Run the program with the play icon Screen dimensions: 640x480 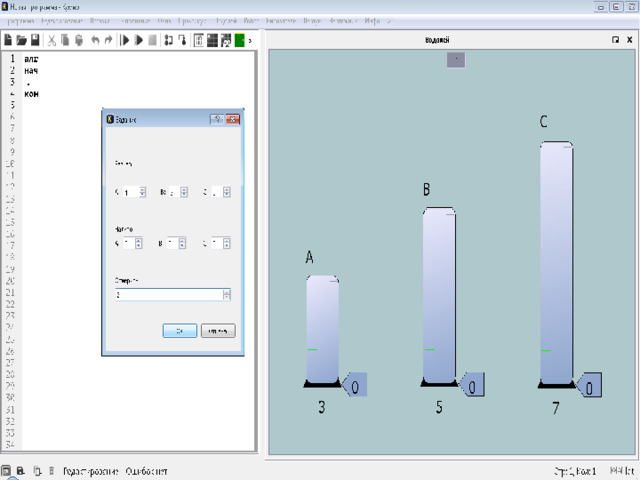125,40
